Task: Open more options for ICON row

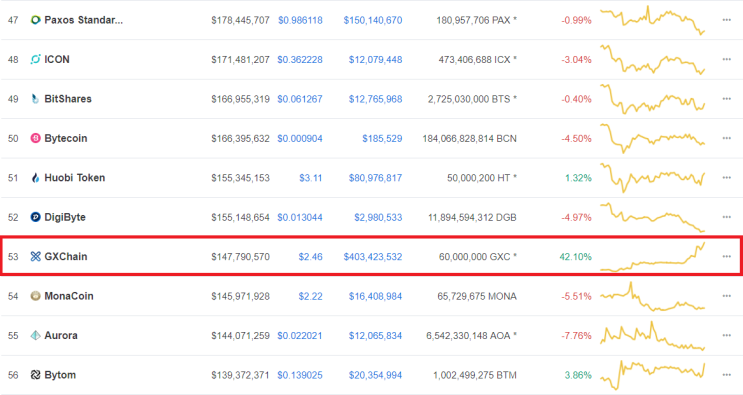Action: click(x=726, y=59)
